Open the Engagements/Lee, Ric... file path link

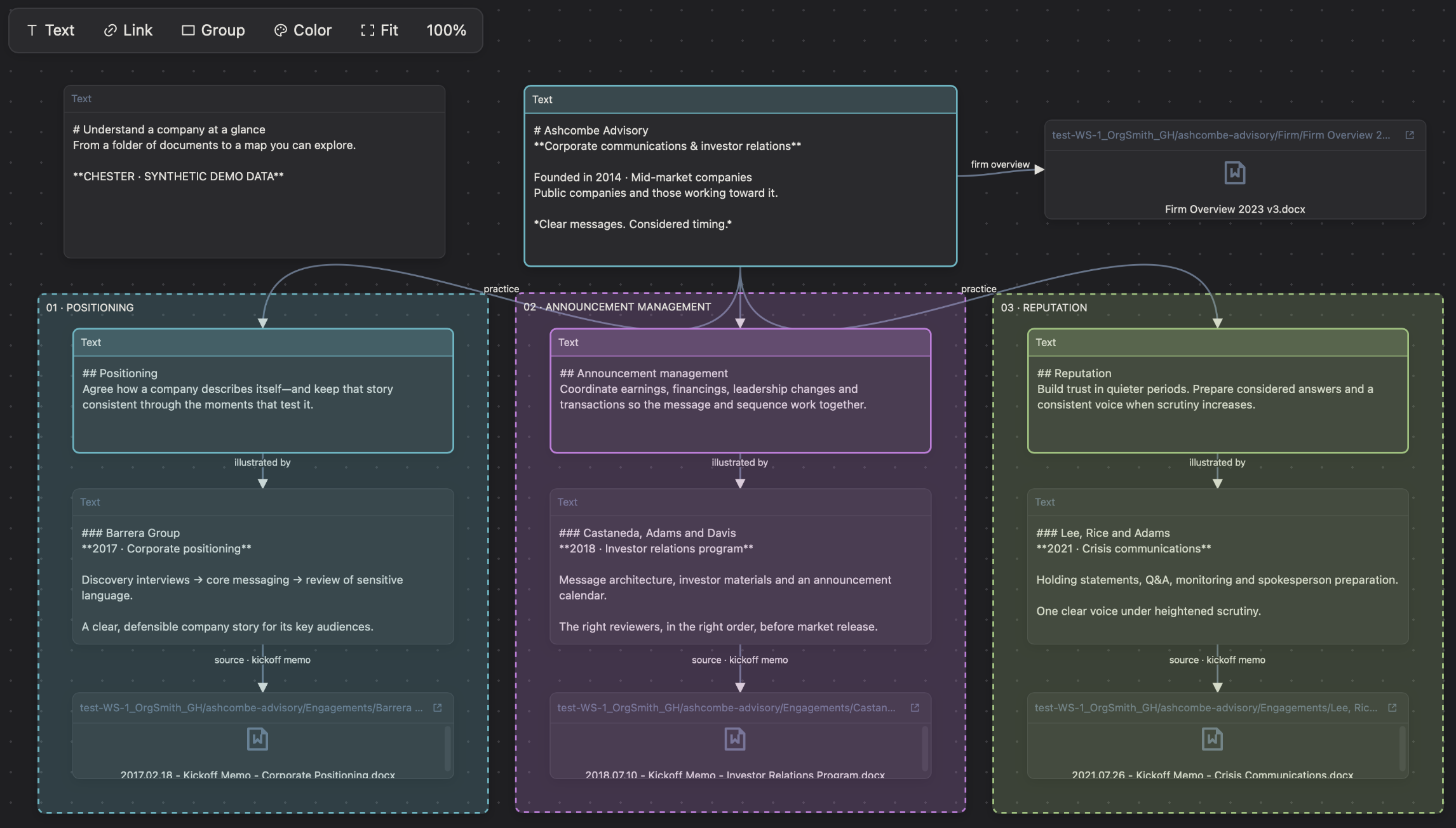pos(1206,708)
